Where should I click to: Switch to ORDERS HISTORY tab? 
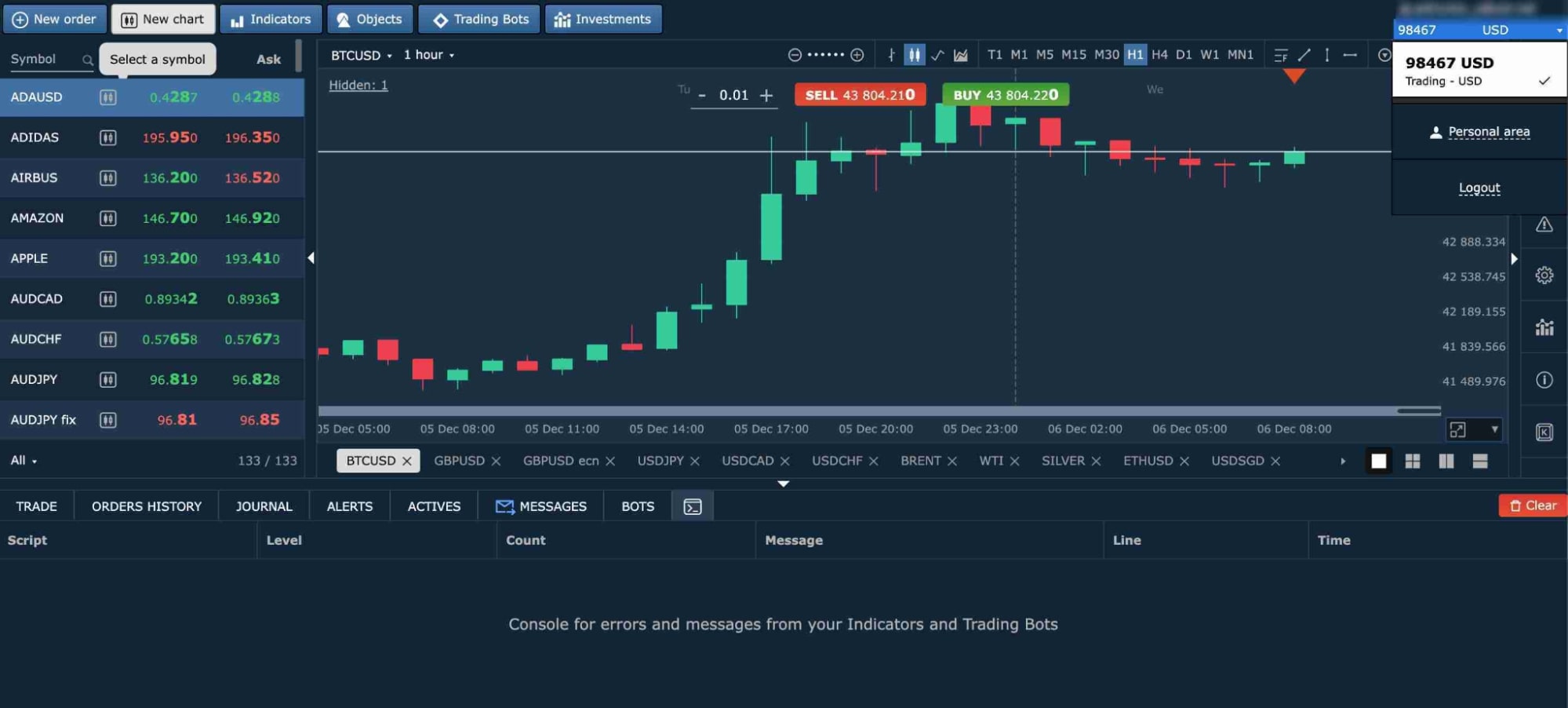pyautogui.click(x=147, y=506)
